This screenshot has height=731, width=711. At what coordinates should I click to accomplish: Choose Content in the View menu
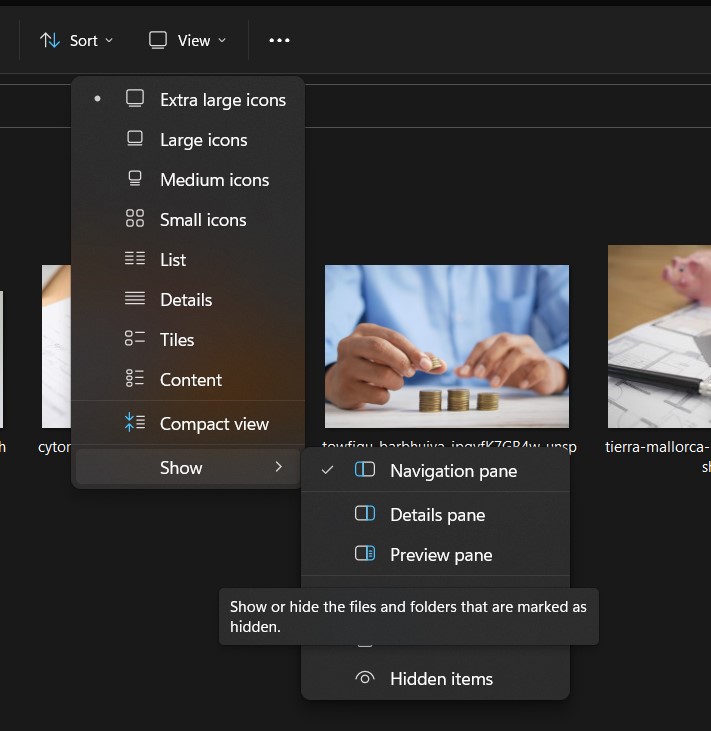click(190, 380)
